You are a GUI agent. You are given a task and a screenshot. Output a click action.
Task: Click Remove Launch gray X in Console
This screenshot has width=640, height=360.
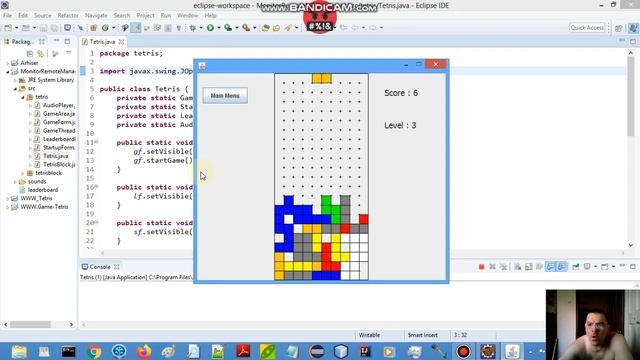tap(493, 267)
